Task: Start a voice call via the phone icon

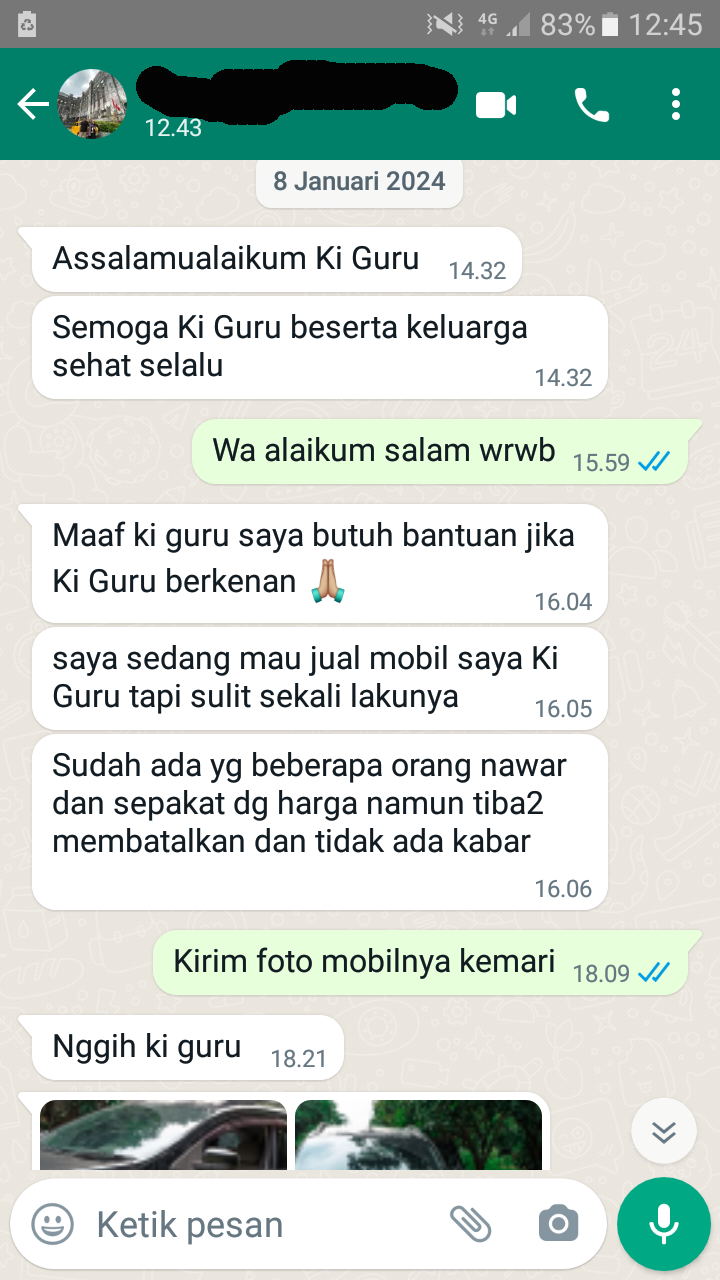Action: pos(591,104)
